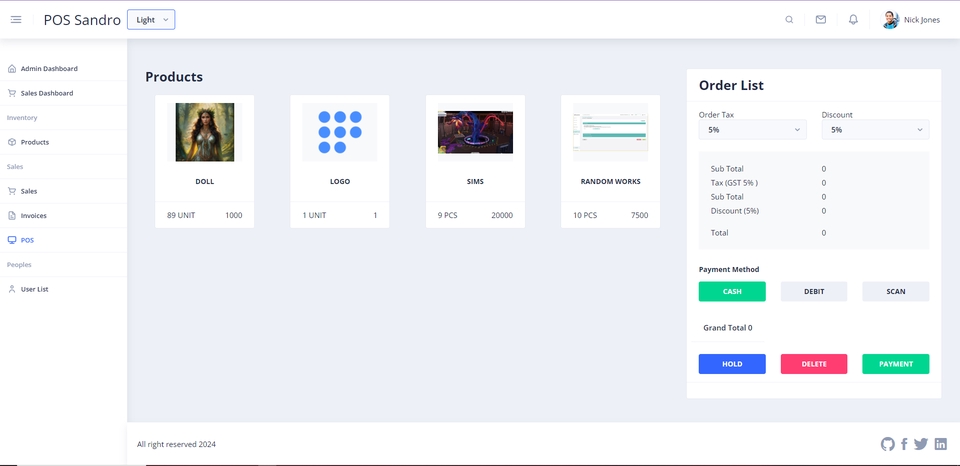This screenshot has width=960, height=466.
Task: Click the POS Sandro title
Action: pyautogui.click(x=82, y=20)
